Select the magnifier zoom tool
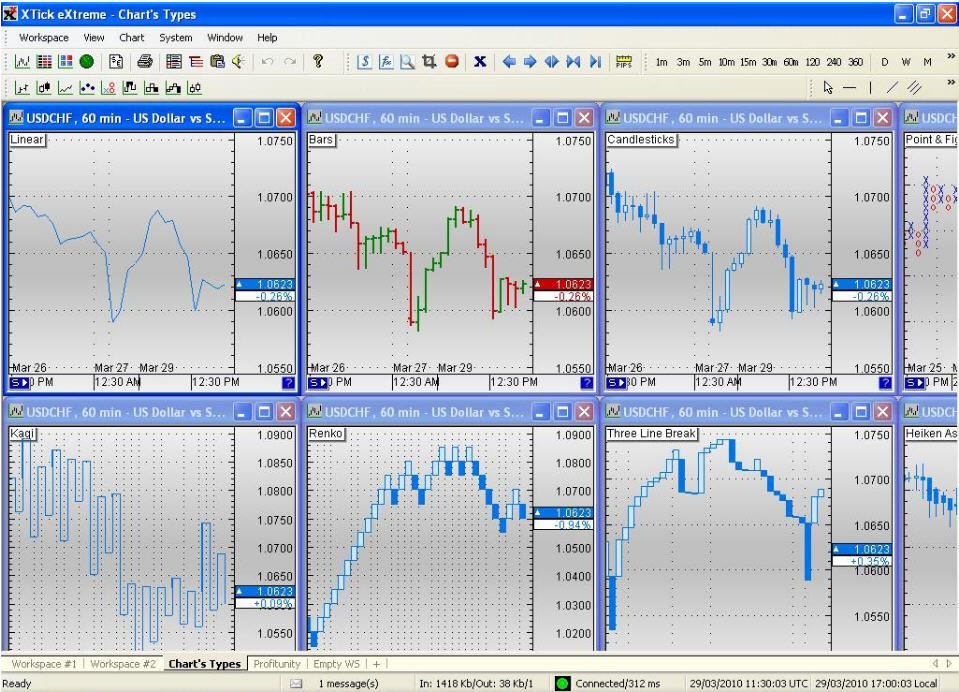Viewport: 959px width, 692px height. 407,62
